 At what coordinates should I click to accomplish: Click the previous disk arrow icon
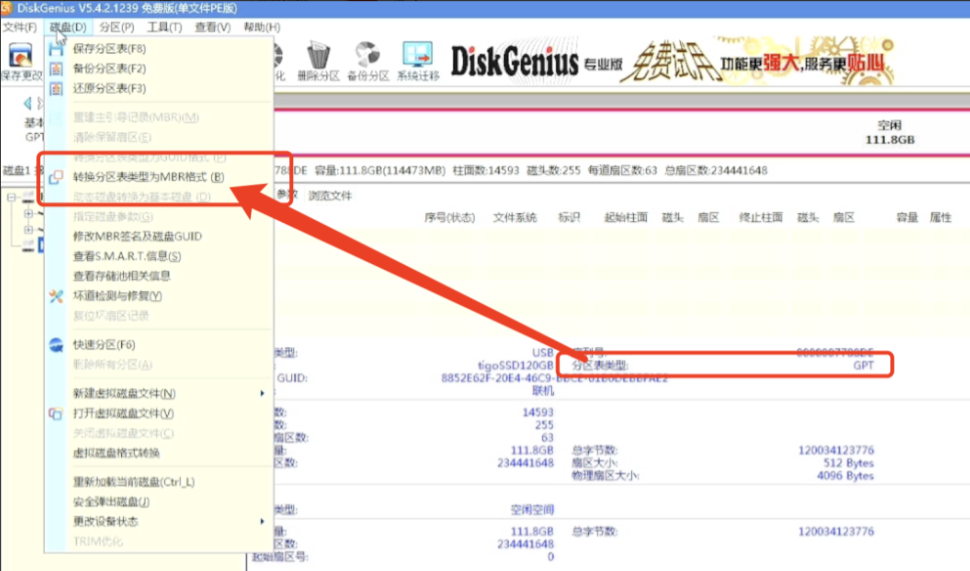pyautogui.click(x=27, y=103)
